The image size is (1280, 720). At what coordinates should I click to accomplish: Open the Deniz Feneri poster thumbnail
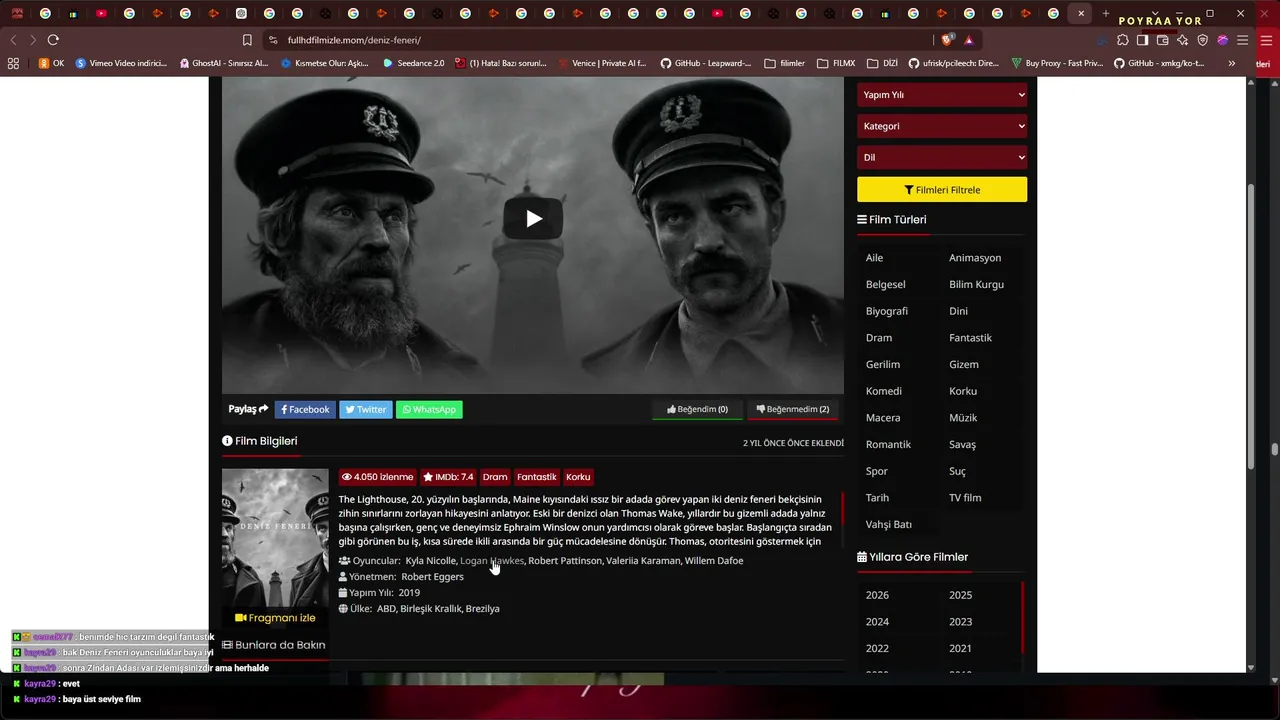coord(275,538)
